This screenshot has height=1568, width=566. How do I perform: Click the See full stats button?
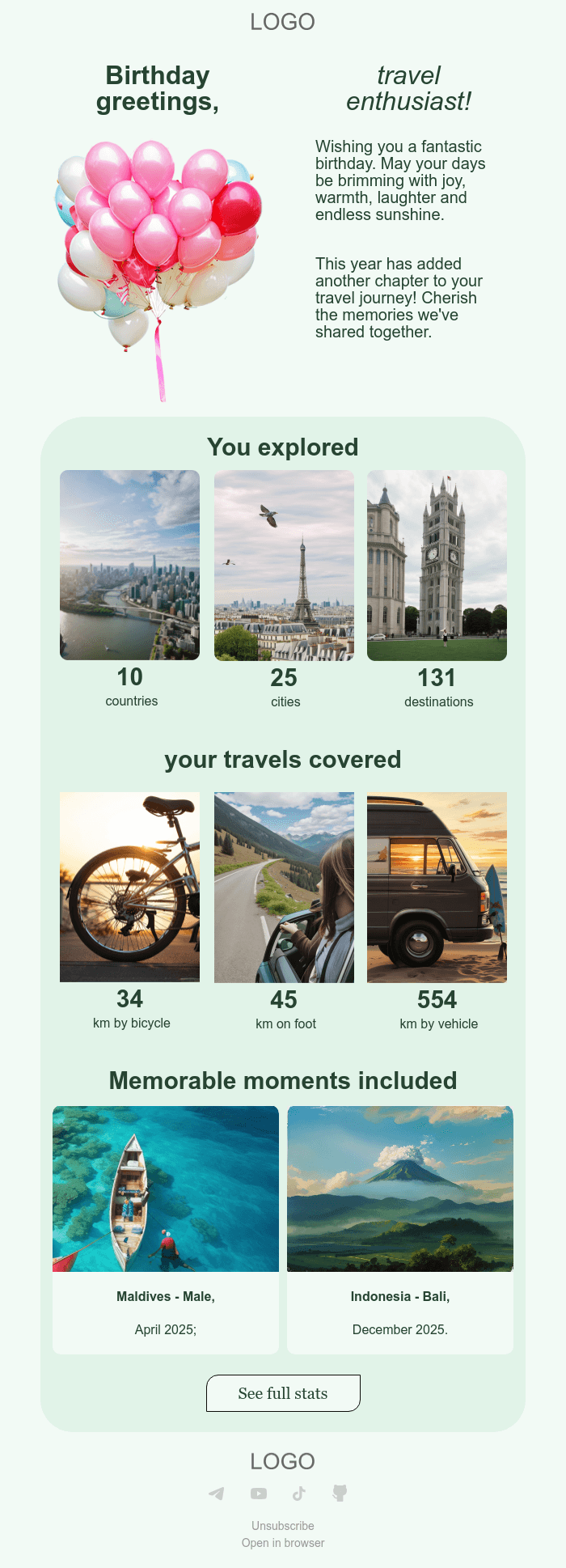pos(283,1393)
